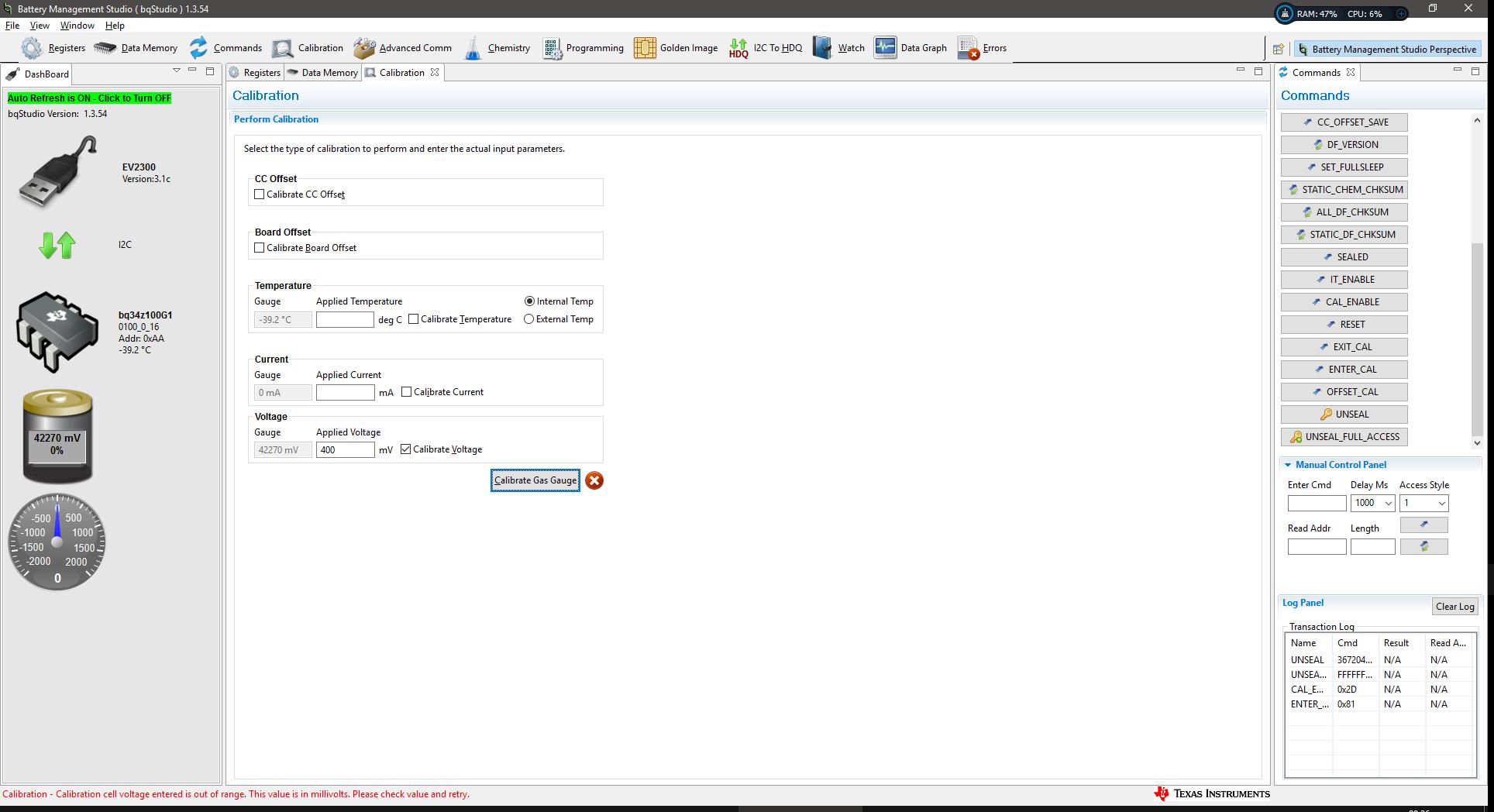Enable Calibrate Board Offset checkbox
This screenshot has height=812, width=1494.
tap(260, 248)
